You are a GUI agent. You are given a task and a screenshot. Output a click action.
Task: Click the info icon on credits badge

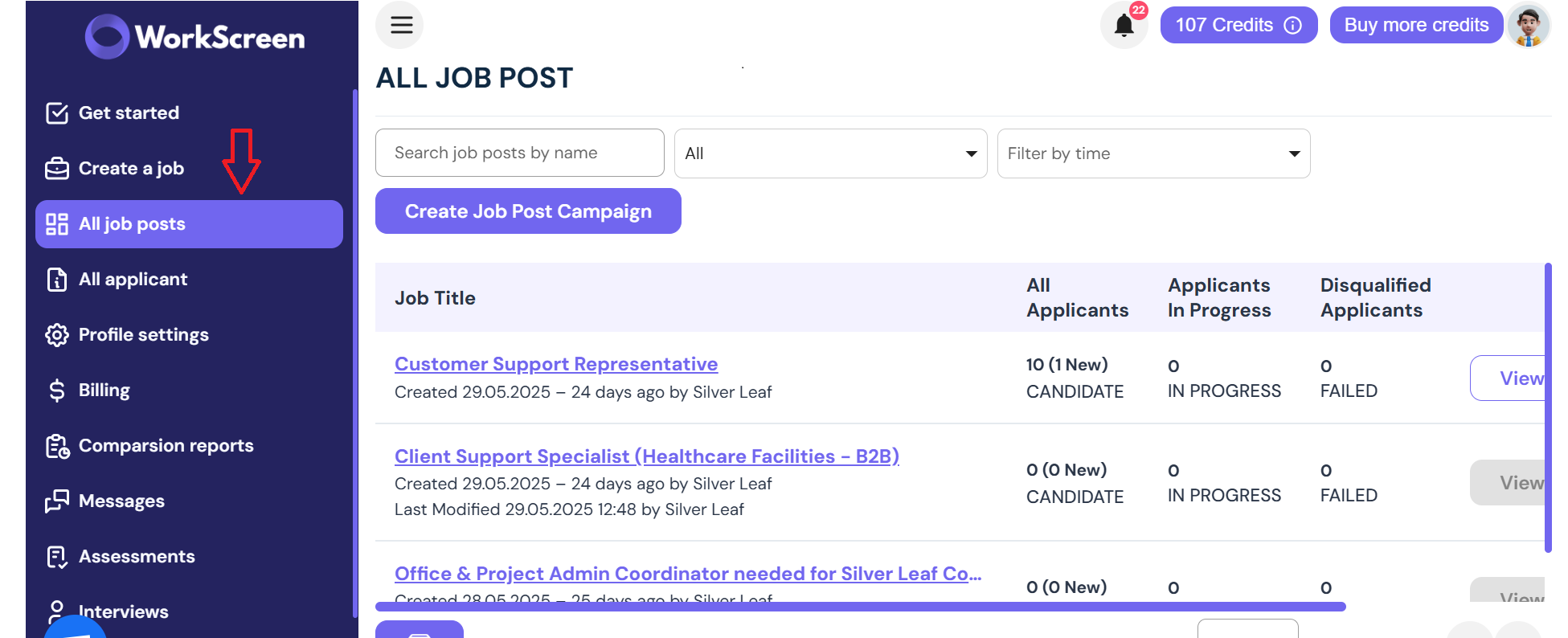(x=1292, y=26)
